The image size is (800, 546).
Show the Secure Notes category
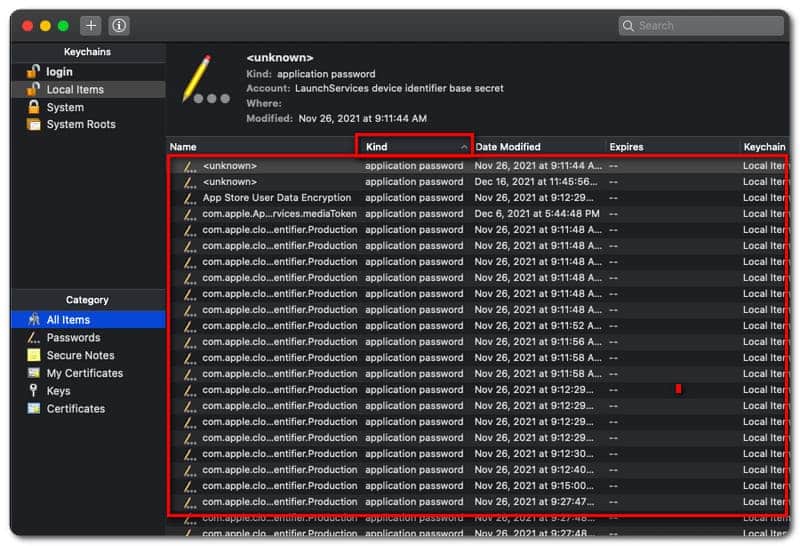pyautogui.click(x=80, y=356)
